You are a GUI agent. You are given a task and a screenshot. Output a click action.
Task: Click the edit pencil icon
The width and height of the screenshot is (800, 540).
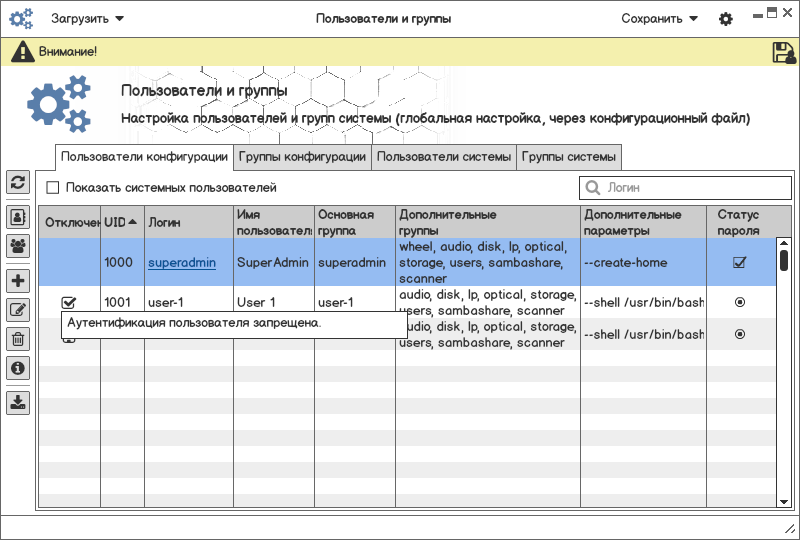tap(18, 310)
